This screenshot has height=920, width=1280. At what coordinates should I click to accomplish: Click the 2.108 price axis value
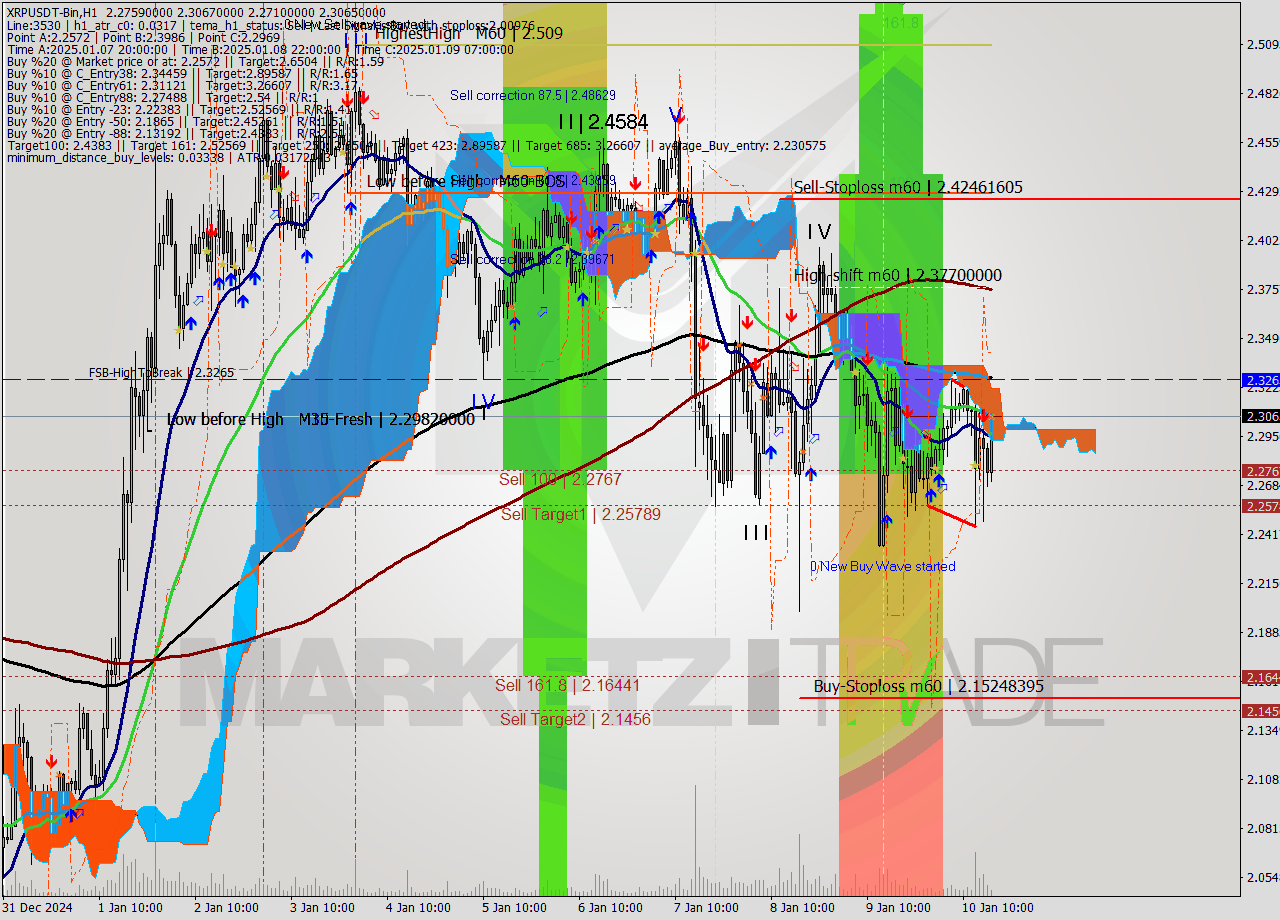click(1261, 779)
